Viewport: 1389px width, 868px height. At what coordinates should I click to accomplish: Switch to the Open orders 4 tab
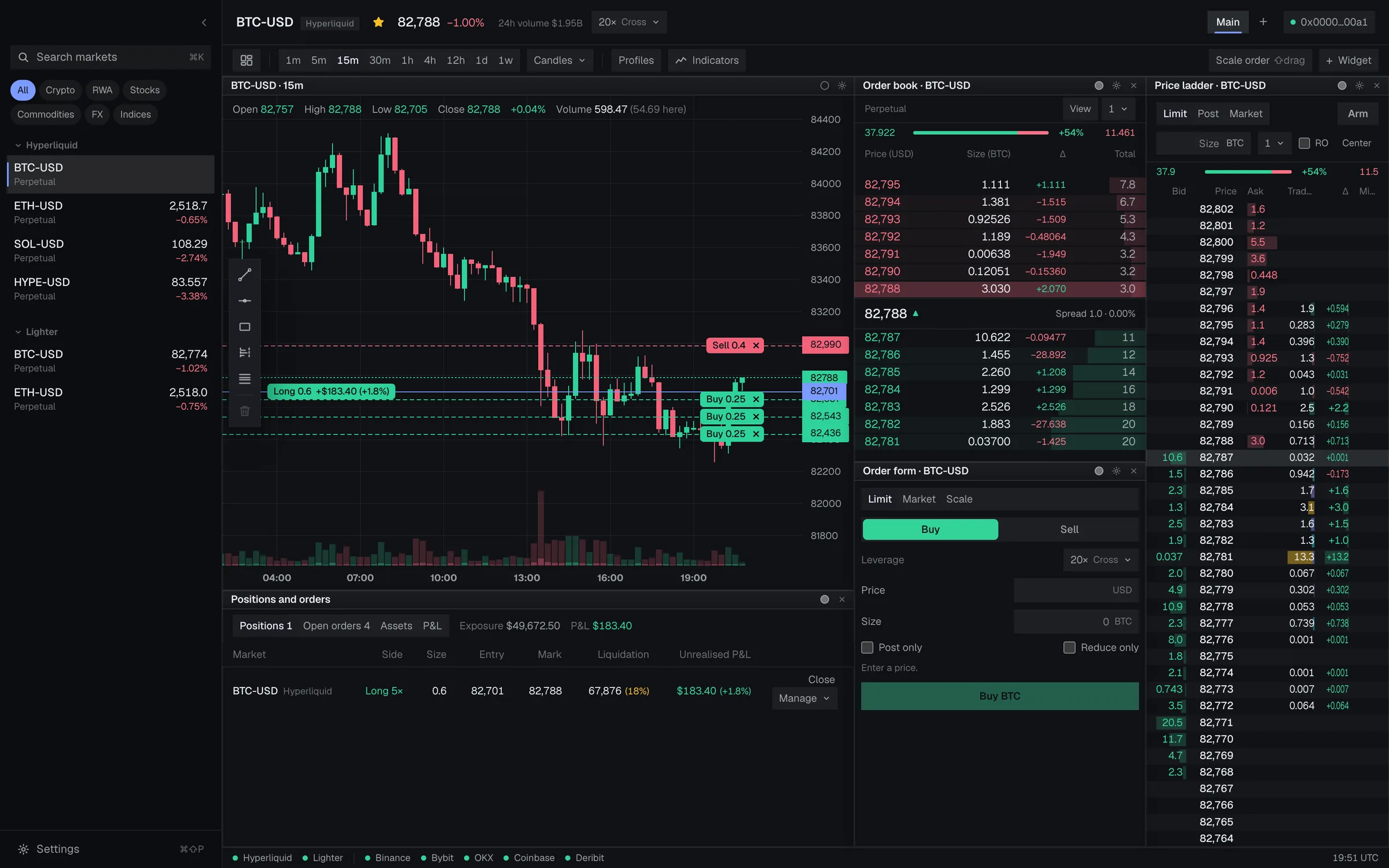pos(336,626)
